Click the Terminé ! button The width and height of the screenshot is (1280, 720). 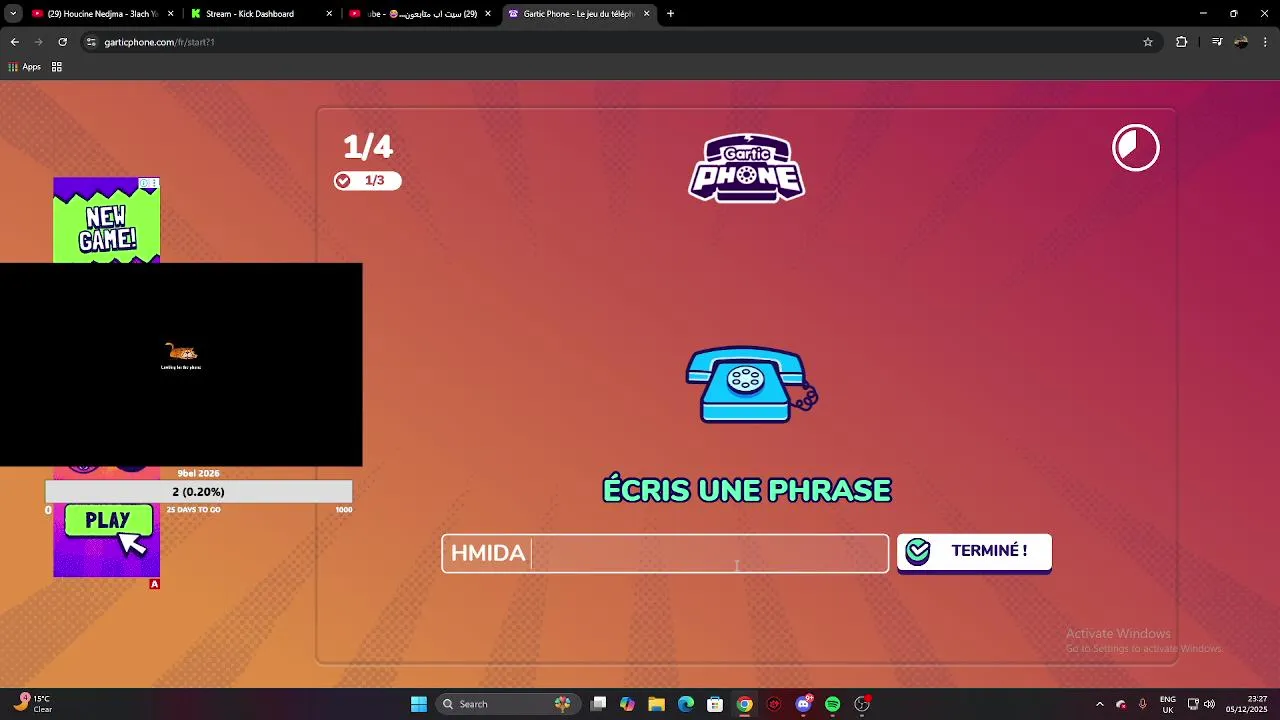pyautogui.click(x=974, y=552)
